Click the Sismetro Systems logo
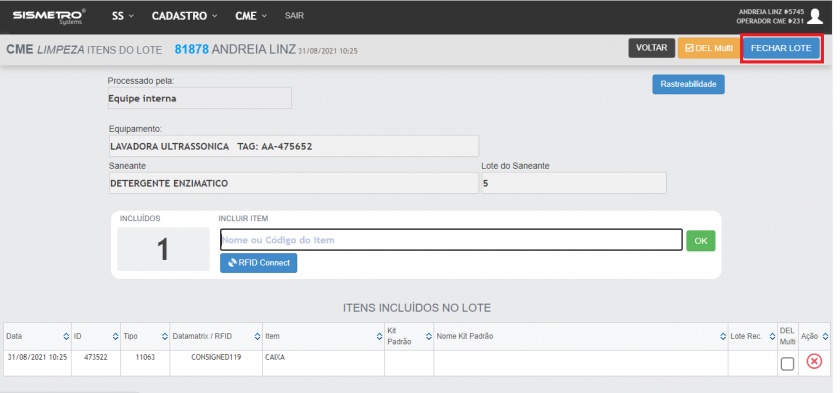 point(49,17)
